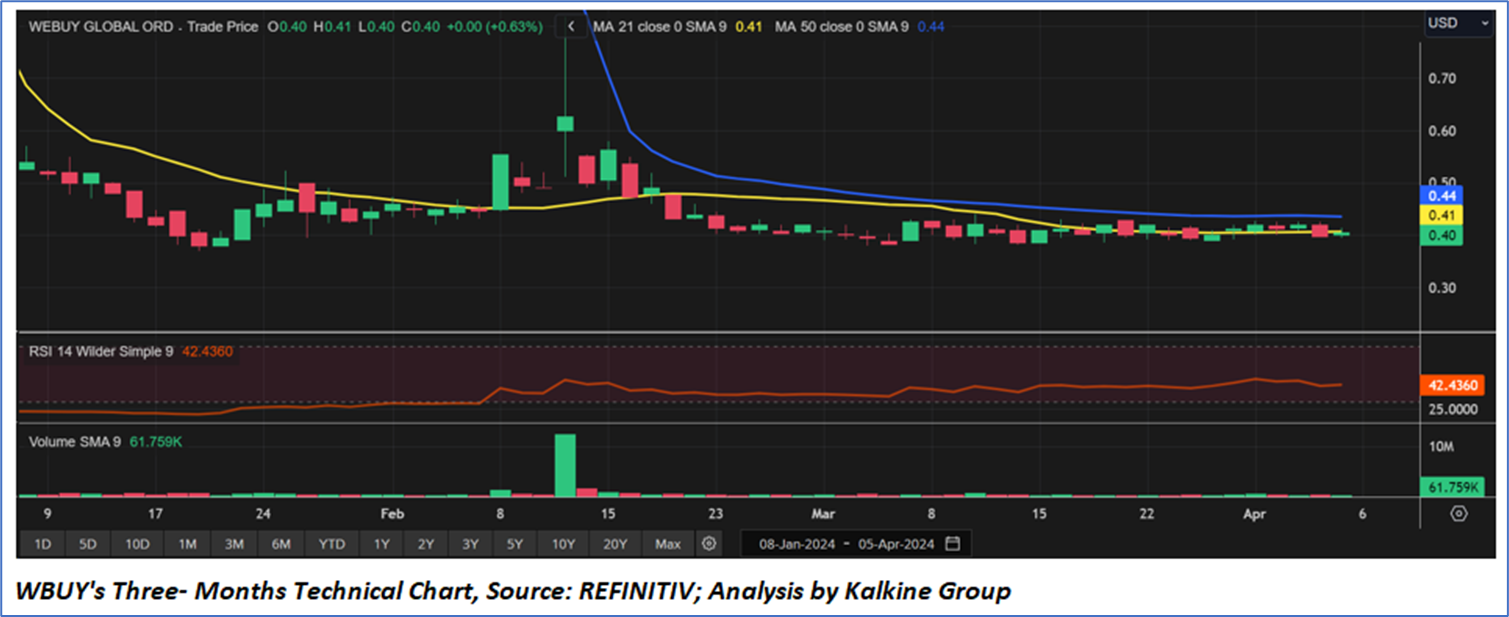
Task: Click the calendar icon in date range
Action: (952, 544)
